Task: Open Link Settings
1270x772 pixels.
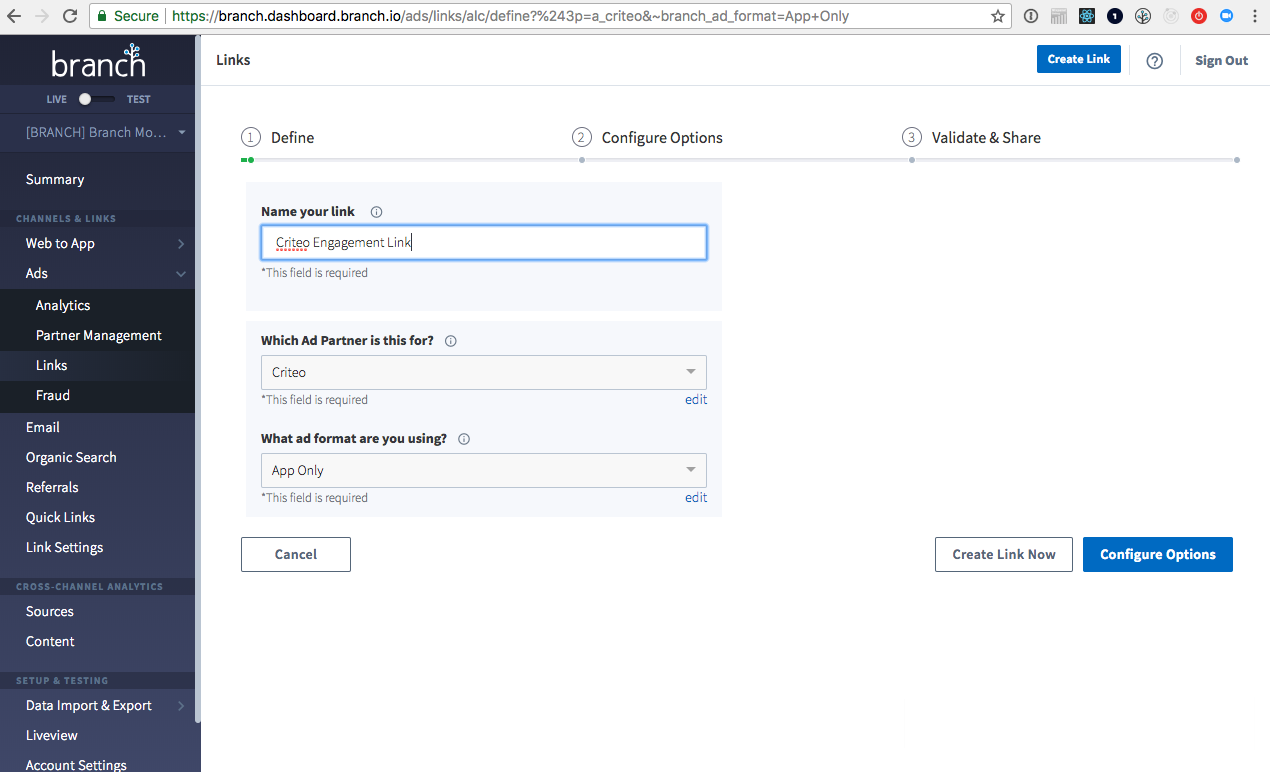Action: [x=64, y=547]
